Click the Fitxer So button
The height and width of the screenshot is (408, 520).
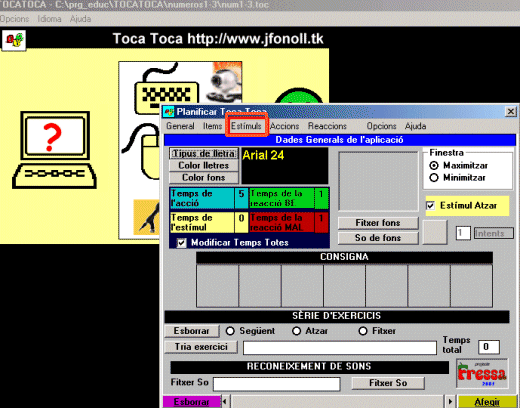388,383
